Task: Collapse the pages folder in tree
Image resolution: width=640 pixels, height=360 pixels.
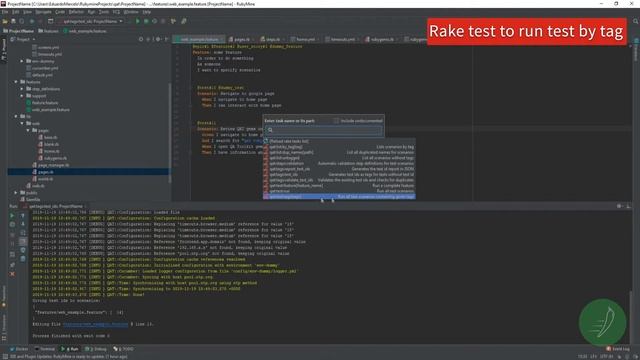Action: pos(28,130)
